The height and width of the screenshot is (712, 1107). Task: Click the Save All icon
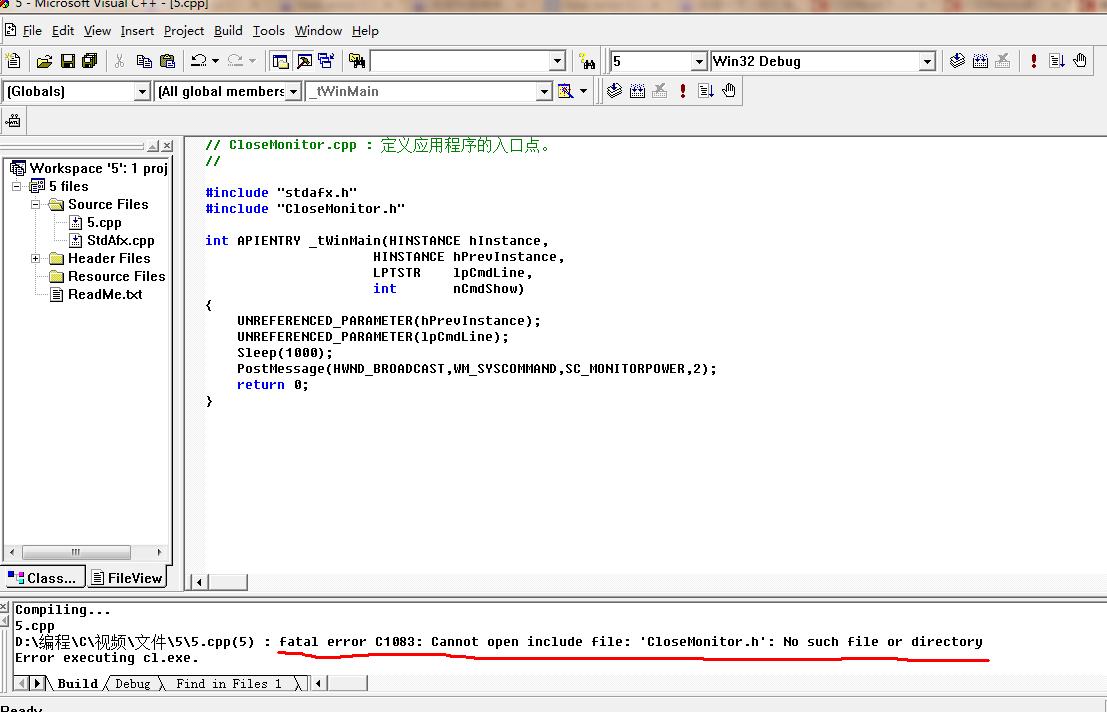coord(90,61)
